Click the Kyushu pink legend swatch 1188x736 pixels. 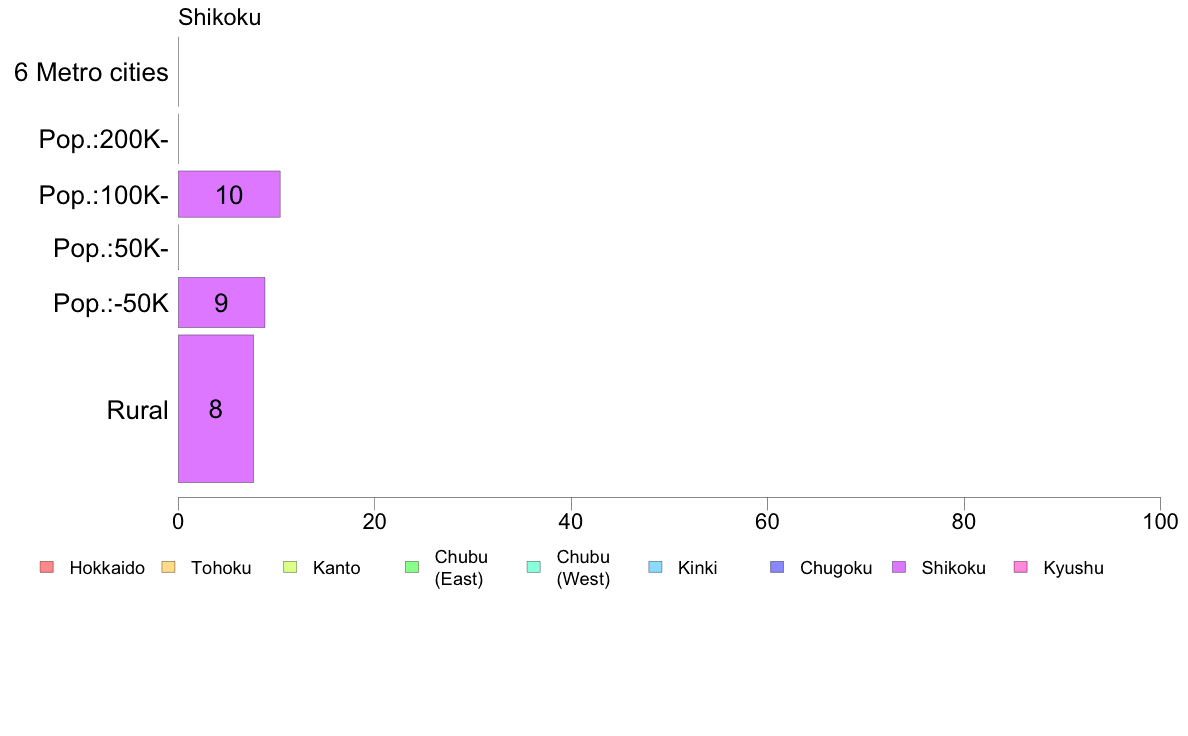pos(1021,567)
